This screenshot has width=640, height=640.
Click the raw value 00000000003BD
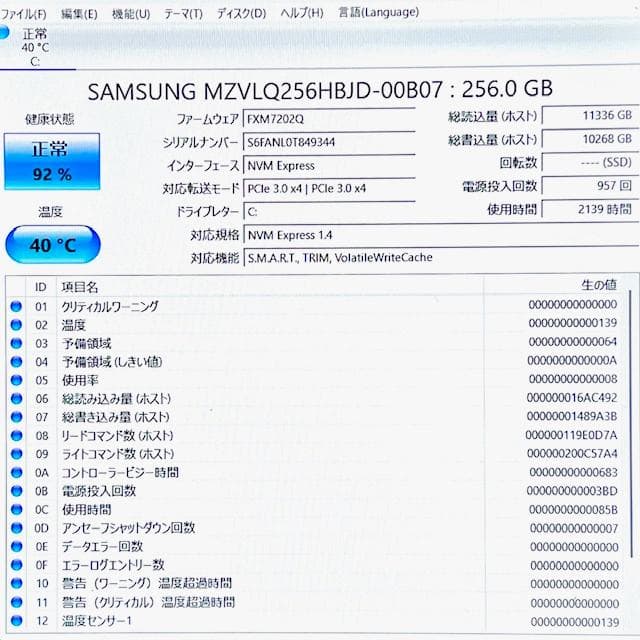572,490
